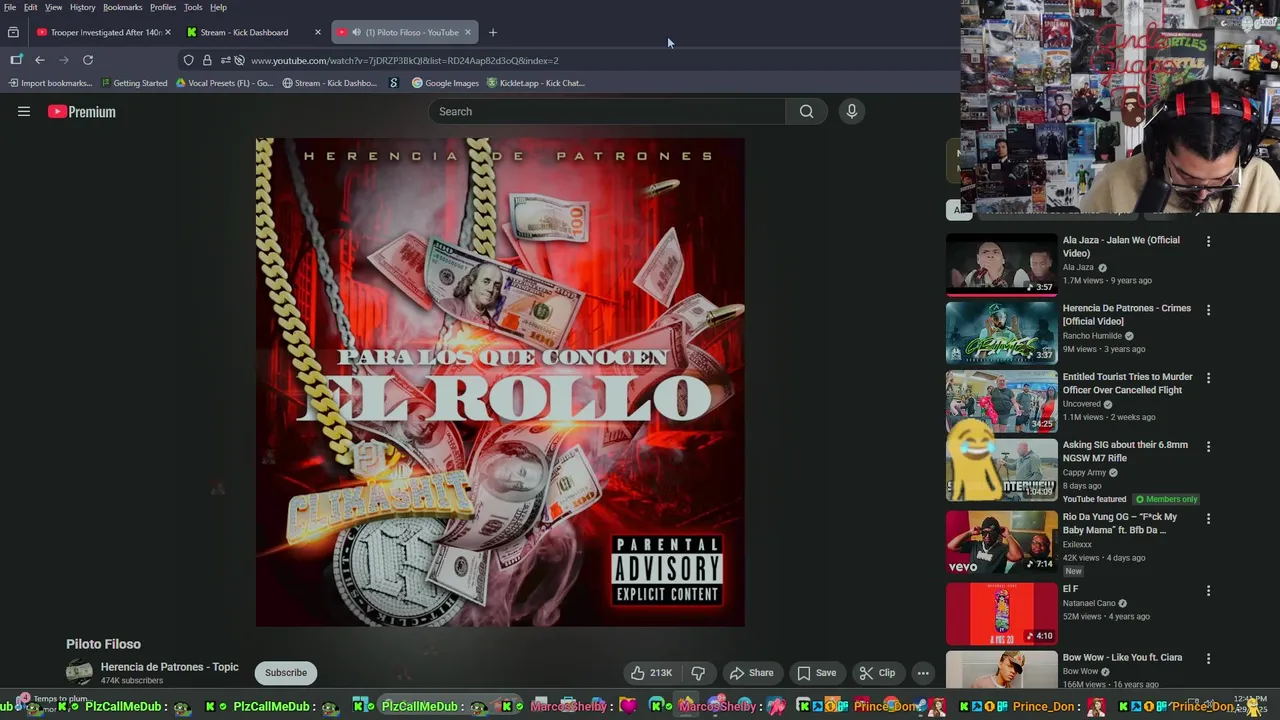The height and width of the screenshot is (720, 1280).
Task: Open the View menu
Action: 53,7
